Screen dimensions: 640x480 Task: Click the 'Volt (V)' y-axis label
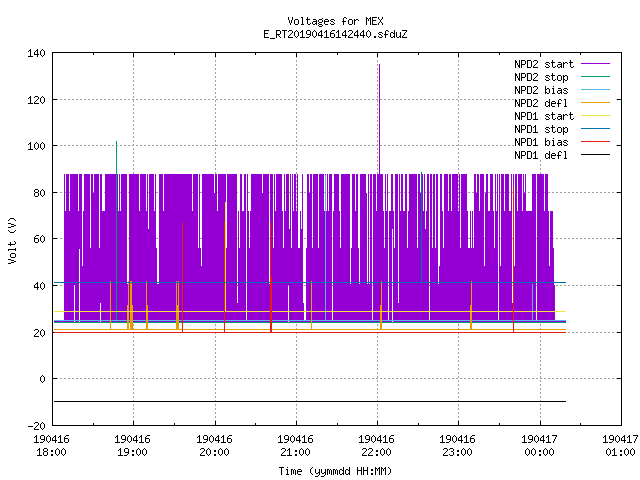(12, 240)
